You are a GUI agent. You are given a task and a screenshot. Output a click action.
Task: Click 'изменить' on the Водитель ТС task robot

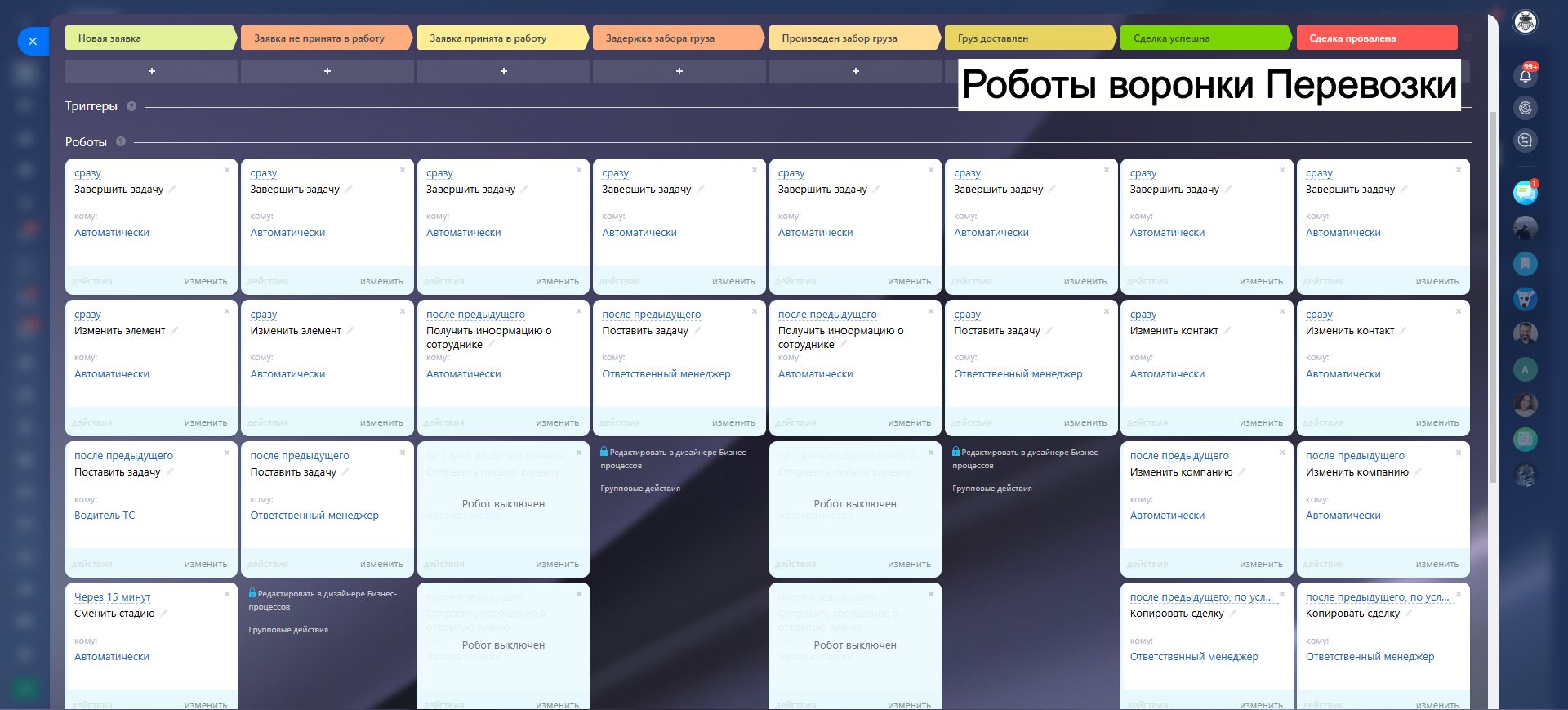206,564
